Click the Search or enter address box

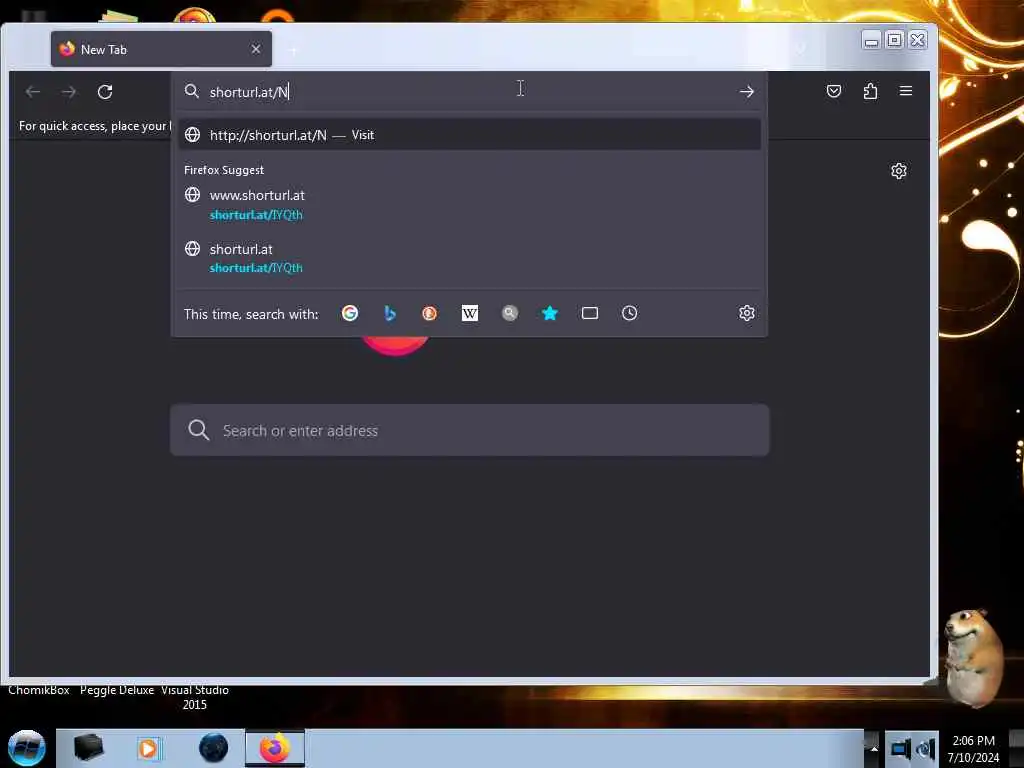tap(470, 430)
